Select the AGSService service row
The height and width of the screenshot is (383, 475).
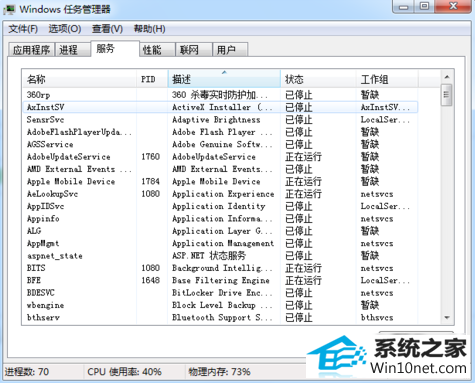(x=220, y=144)
